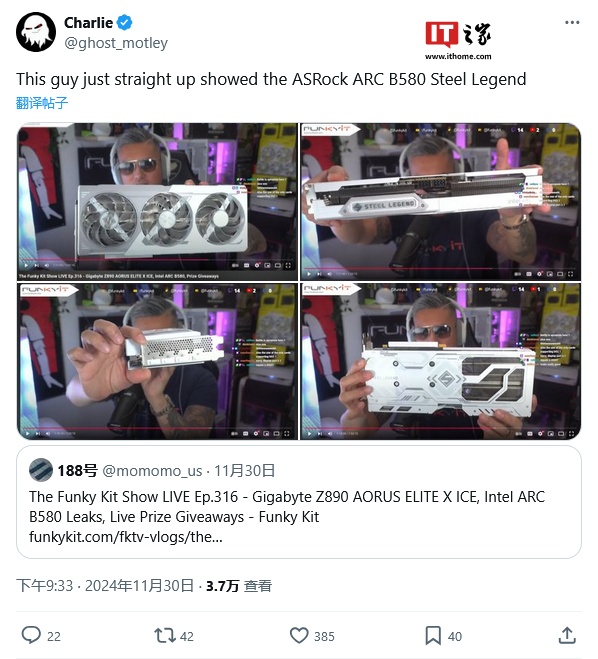Share the post via the upload icon
This screenshot has height=659, width=598.
tap(567, 635)
